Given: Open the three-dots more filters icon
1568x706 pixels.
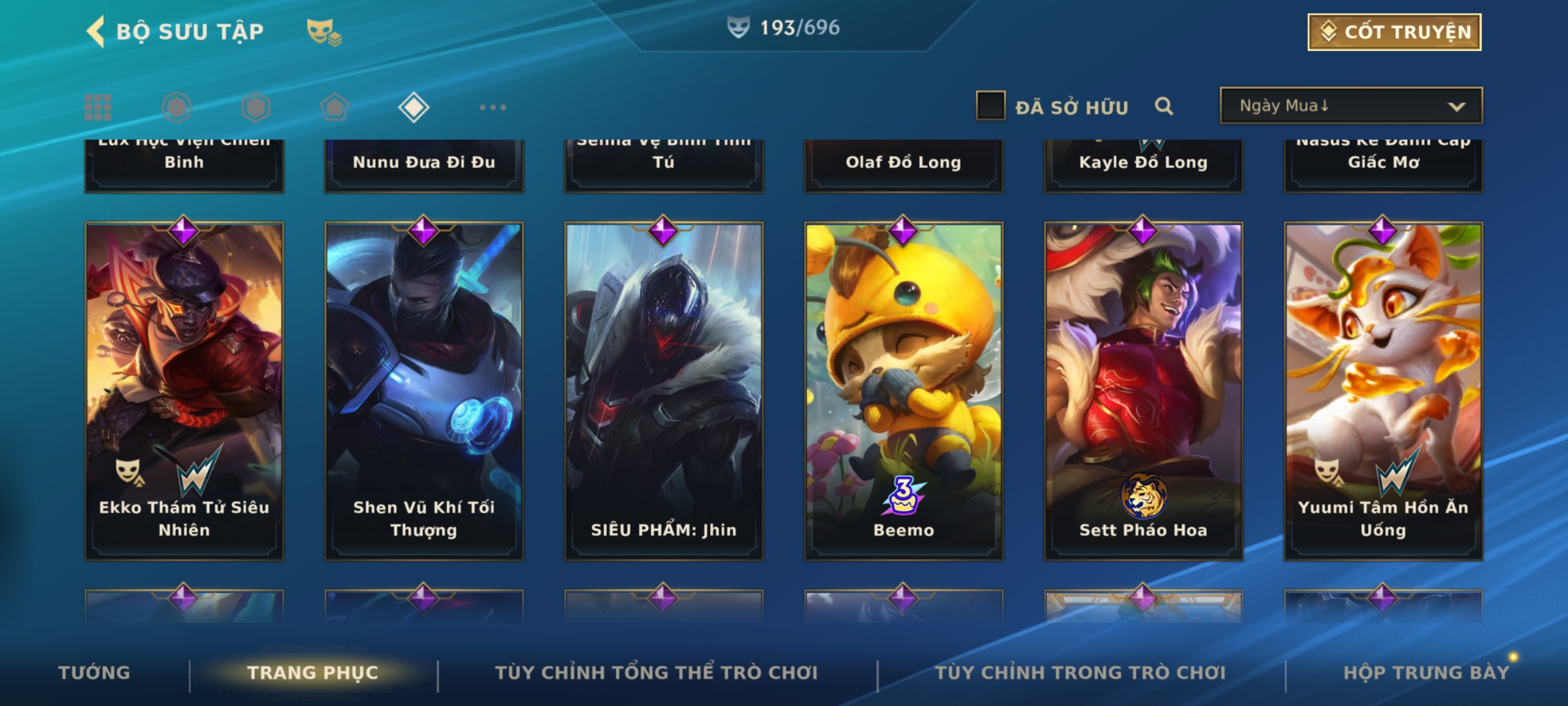Looking at the screenshot, I should pyautogui.click(x=493, y=107).
